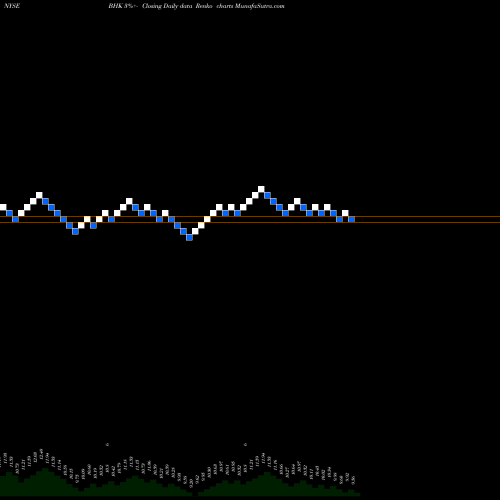Click the MunafaSutra.com text
Image resolution: width=500 pixels, height=500 pixels.
(259, 6)
